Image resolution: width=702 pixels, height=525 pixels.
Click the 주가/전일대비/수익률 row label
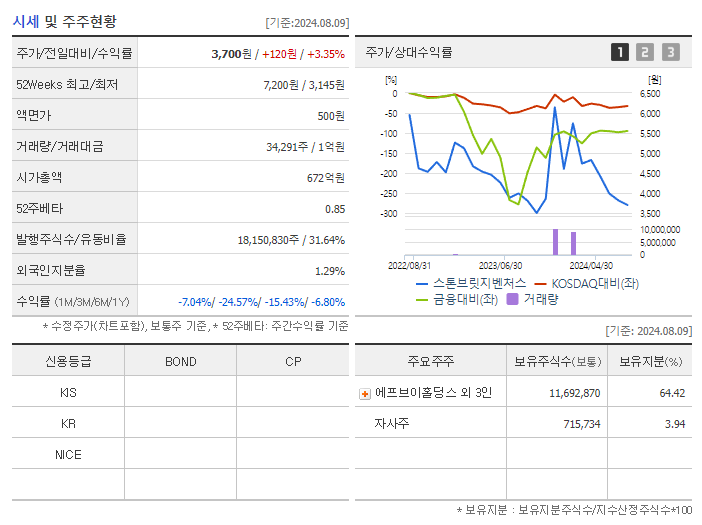74,53
